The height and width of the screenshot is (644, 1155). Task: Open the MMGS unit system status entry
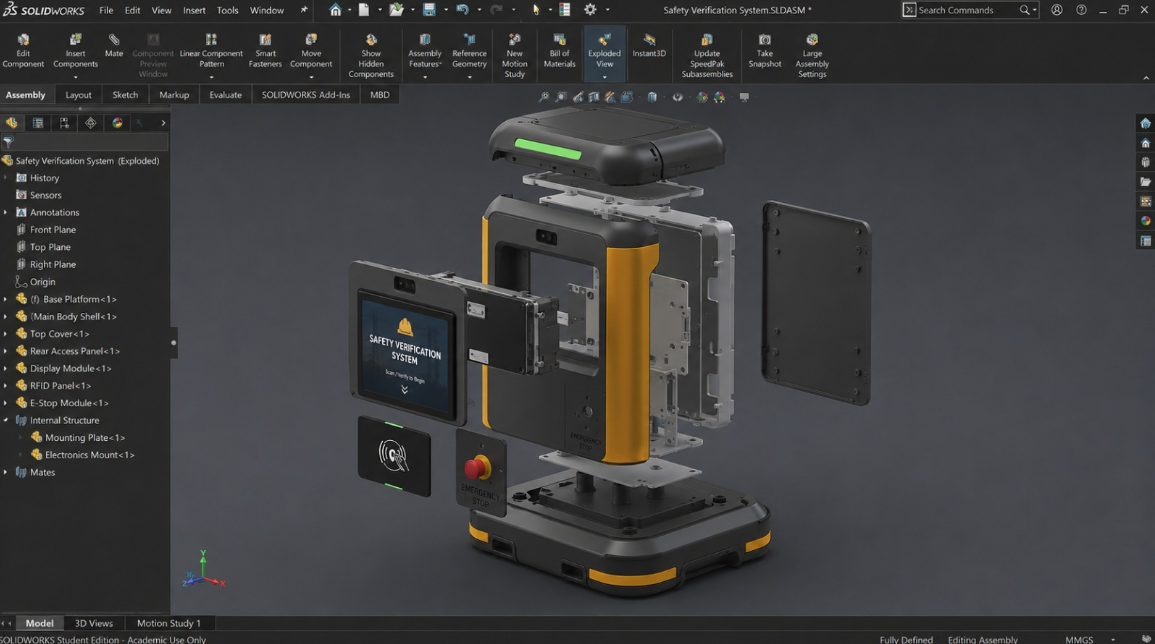(1079, 639)
